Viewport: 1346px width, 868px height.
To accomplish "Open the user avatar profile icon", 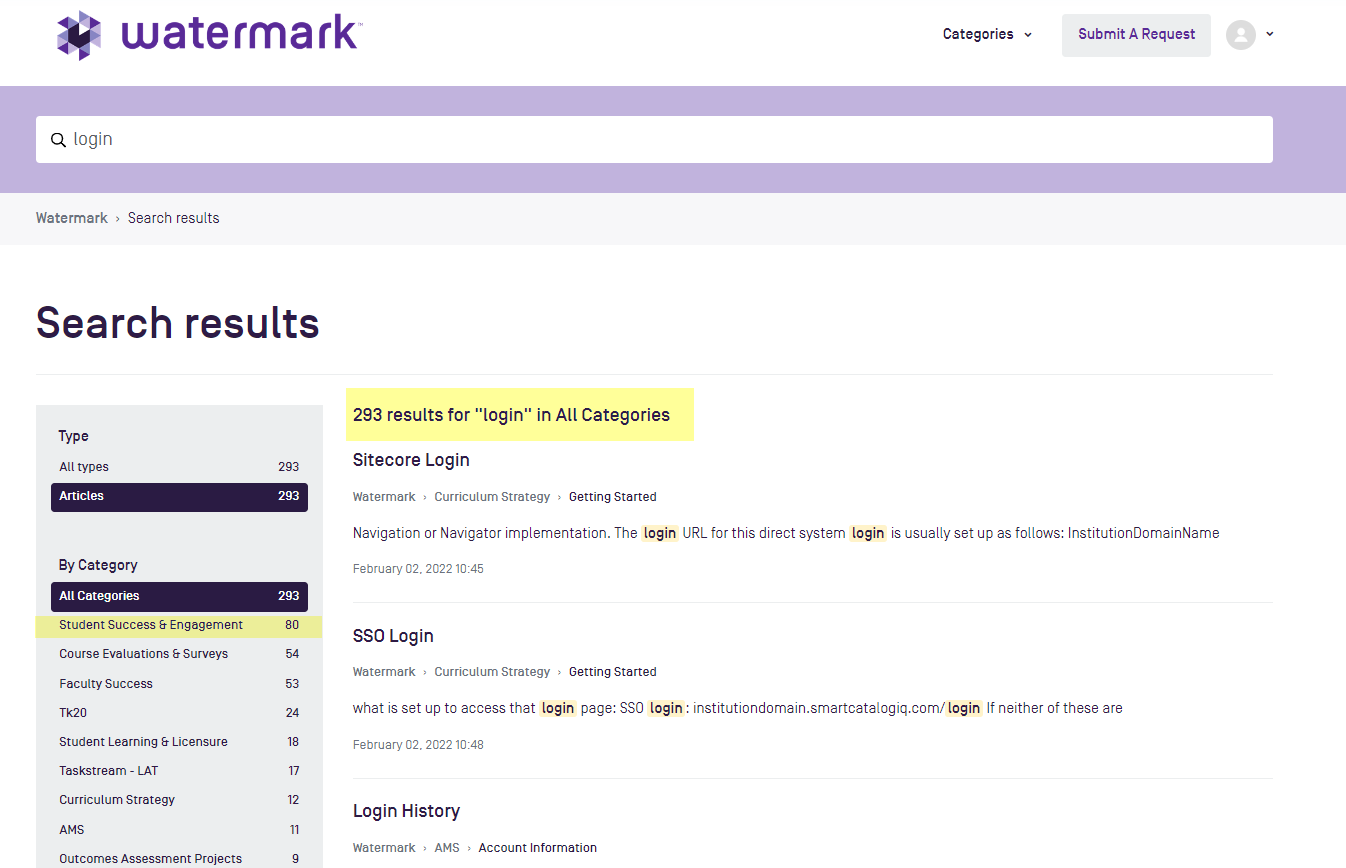I will point(1241,35).
